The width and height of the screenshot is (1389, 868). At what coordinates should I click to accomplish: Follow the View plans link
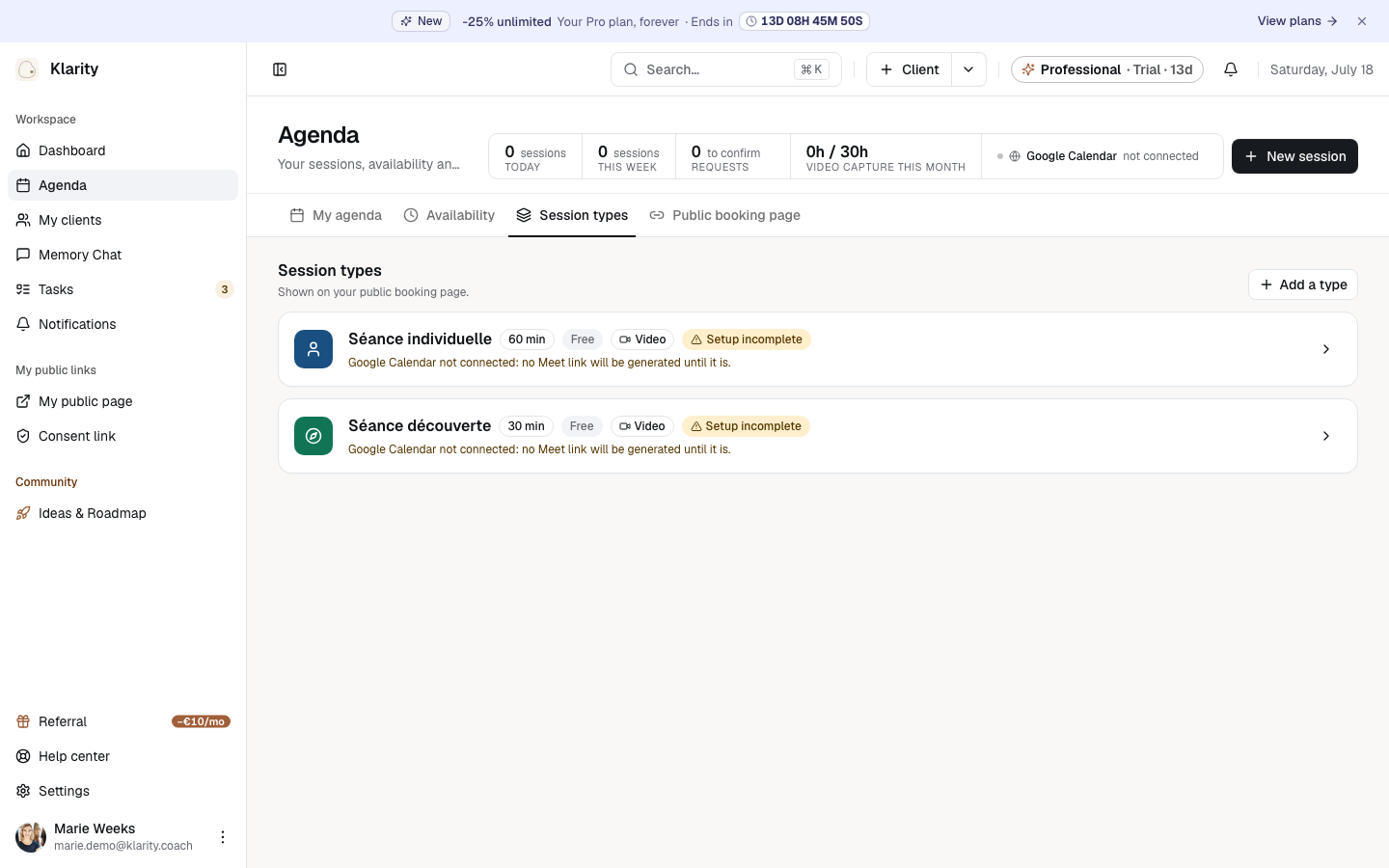[x=1296, y=21]
